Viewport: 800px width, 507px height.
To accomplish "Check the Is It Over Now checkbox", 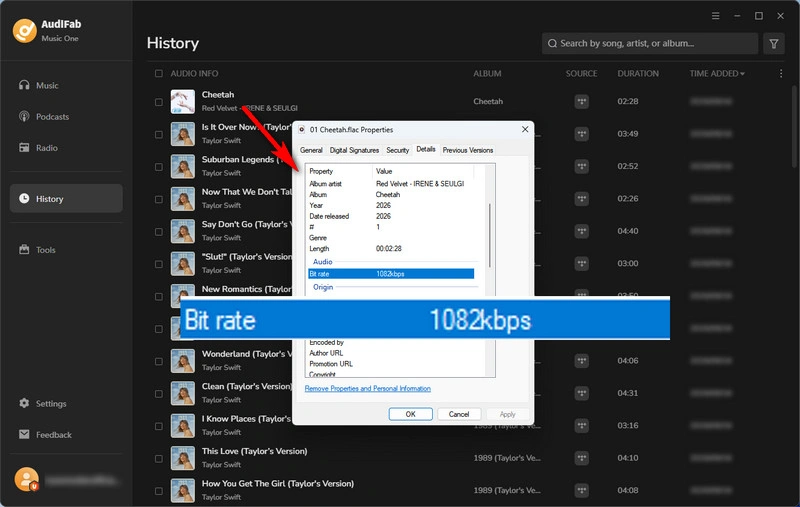I will click(159, 134).
